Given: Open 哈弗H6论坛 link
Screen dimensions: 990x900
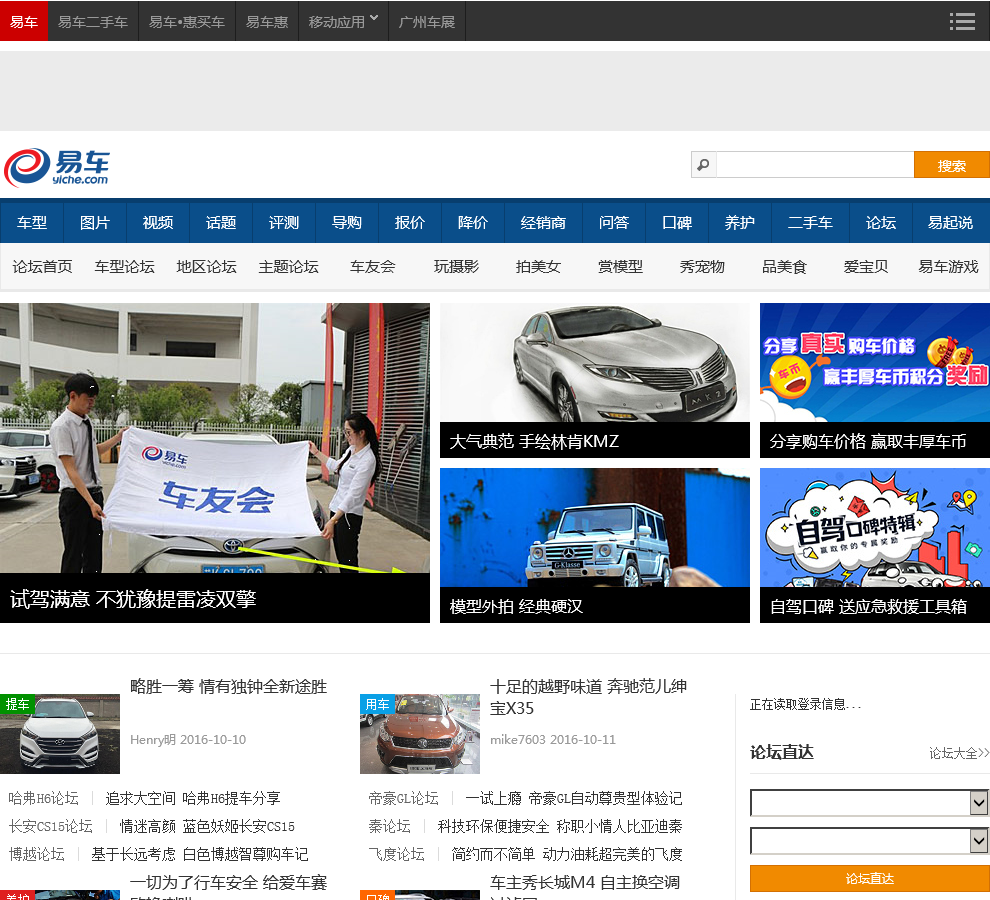Looking at the screenshot, I should click(44, 798).
